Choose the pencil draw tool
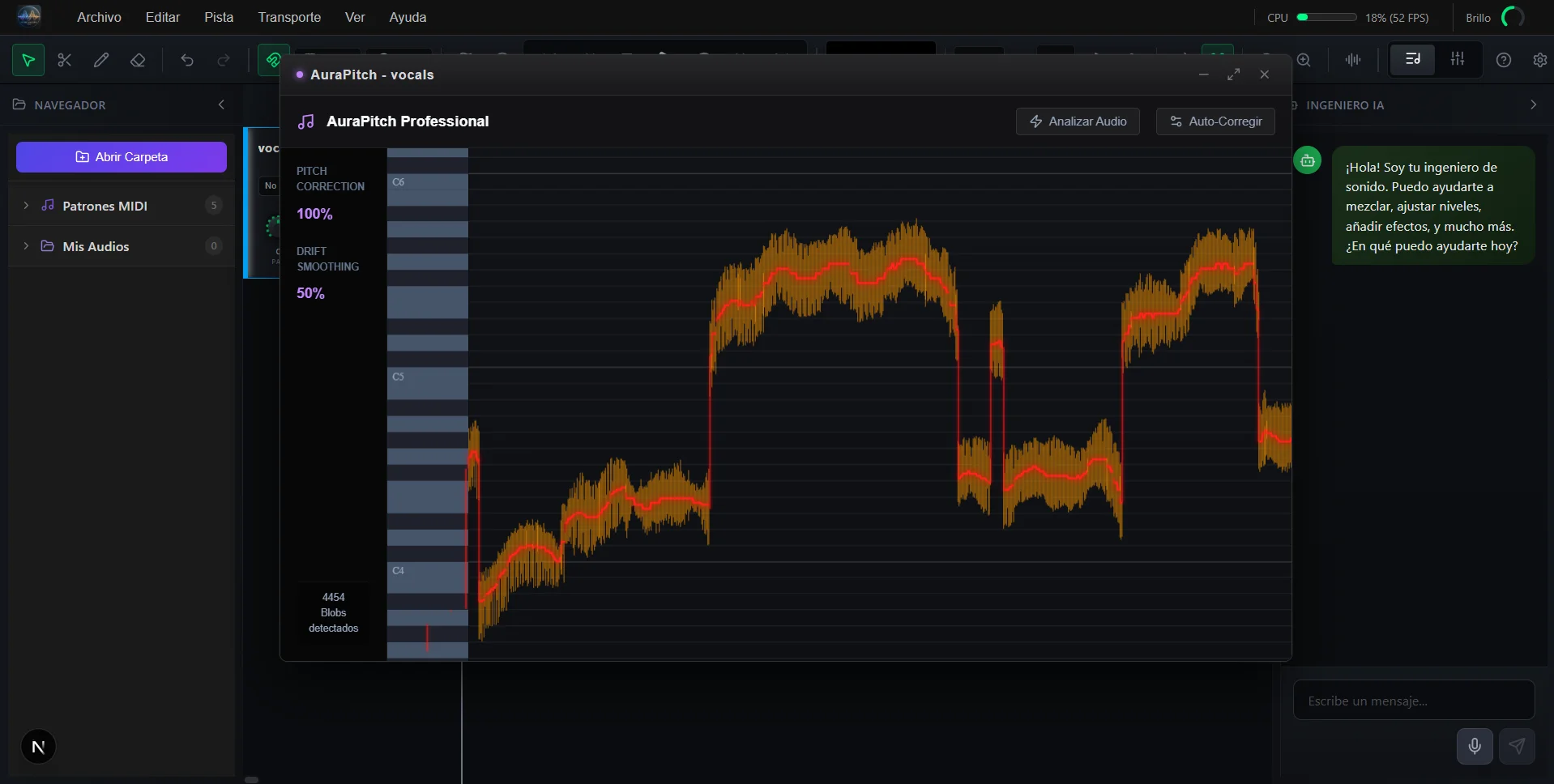The image size is (1554, 784). pos(101,60)
